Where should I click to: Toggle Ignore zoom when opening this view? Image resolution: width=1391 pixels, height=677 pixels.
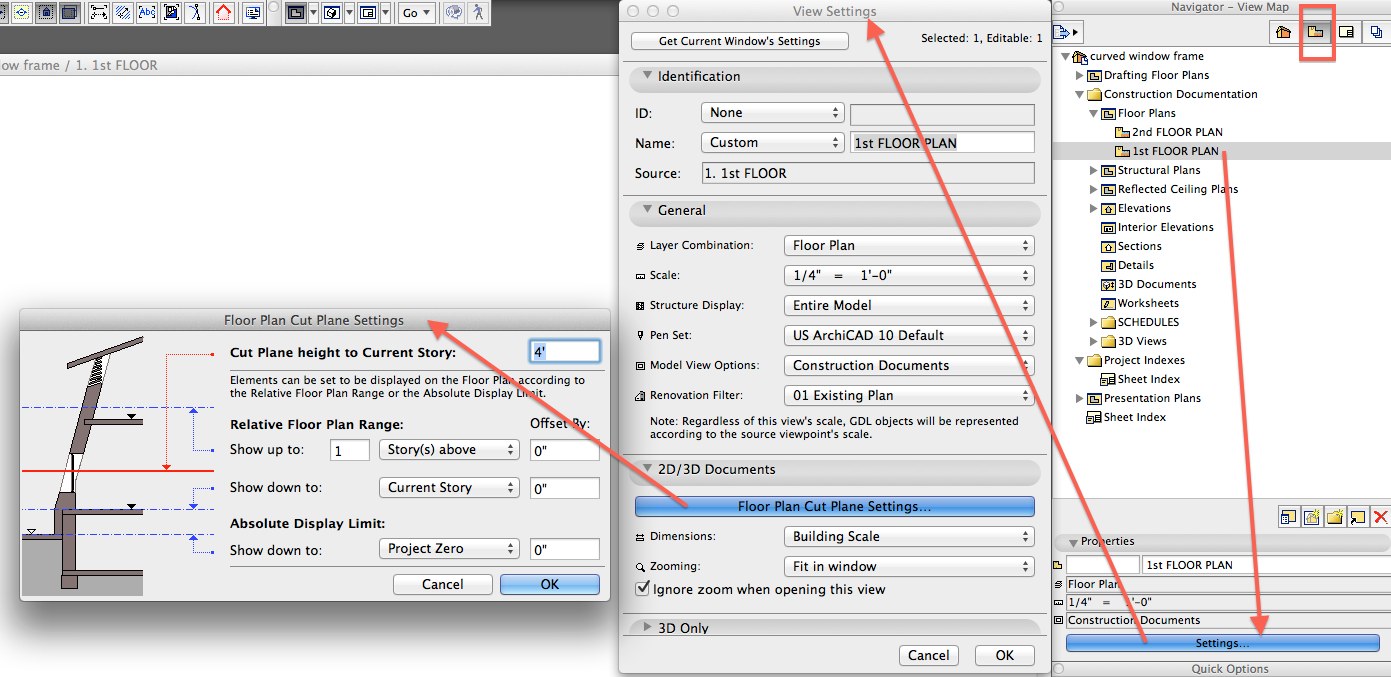click(x=645, y=589)
